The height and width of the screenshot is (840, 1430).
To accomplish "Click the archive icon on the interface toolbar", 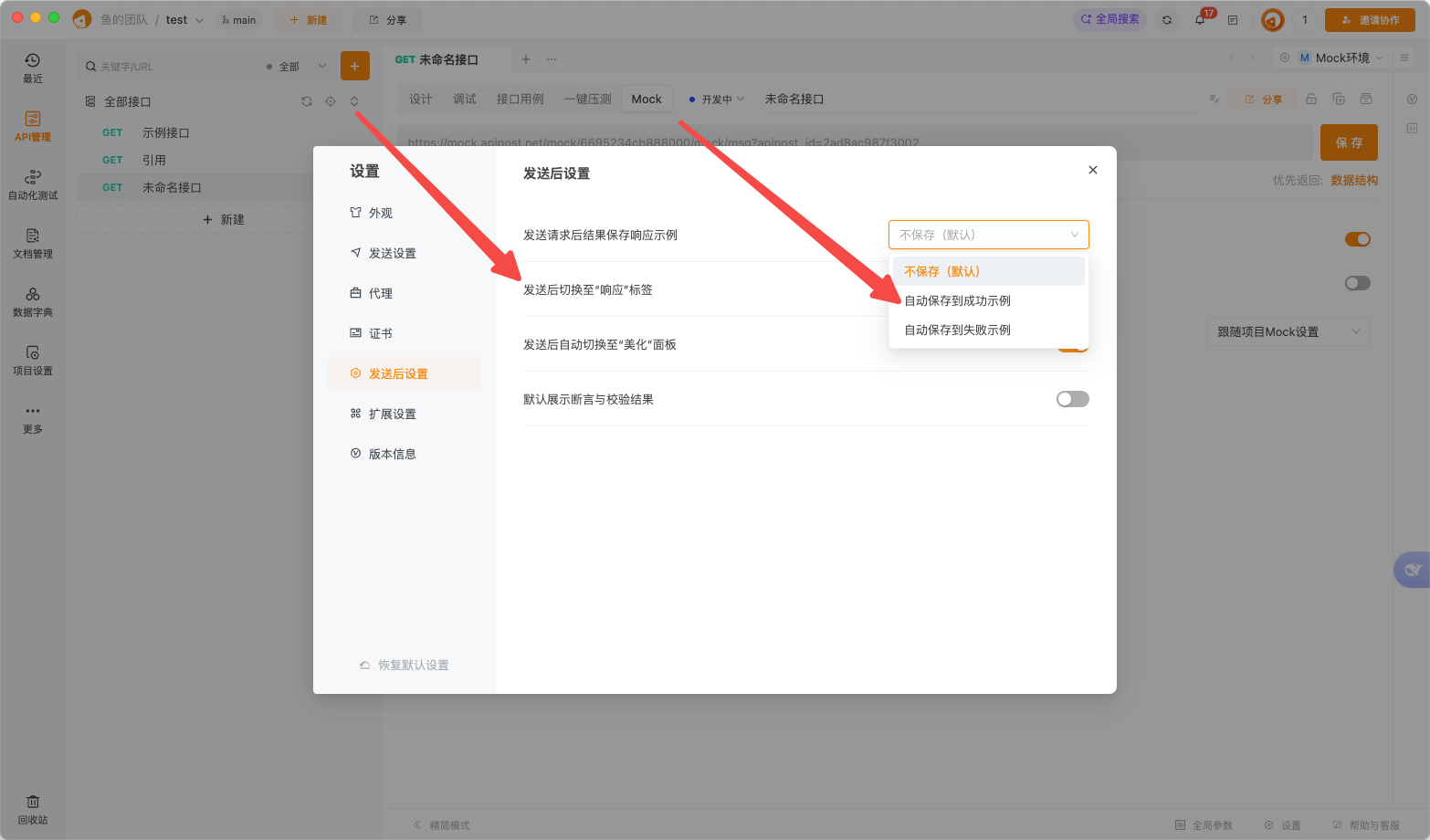I will coord(1366,99).
